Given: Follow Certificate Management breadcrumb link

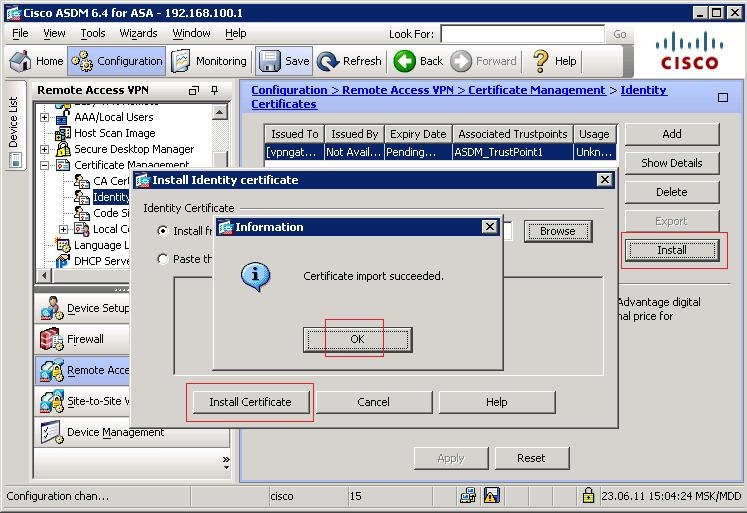Looking at the screenshot, I should (x=537, y=90).
